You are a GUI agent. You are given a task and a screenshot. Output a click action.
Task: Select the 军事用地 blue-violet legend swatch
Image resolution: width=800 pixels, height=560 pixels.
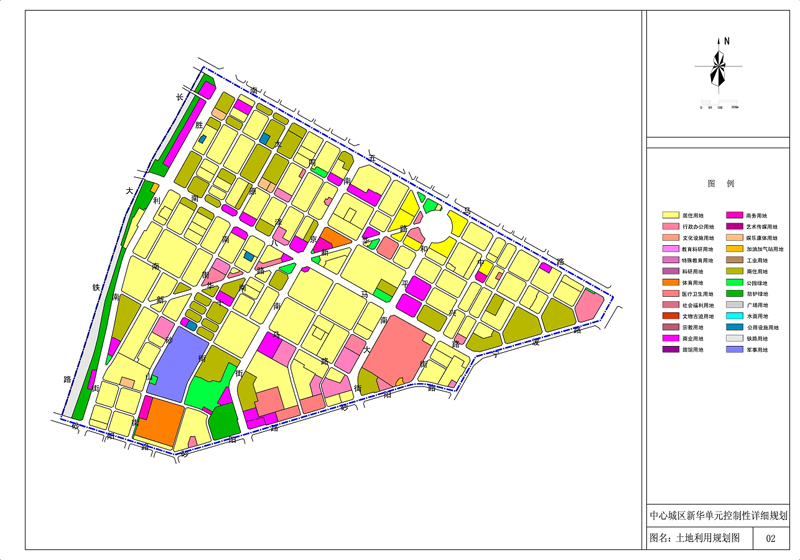coord(733,350)
